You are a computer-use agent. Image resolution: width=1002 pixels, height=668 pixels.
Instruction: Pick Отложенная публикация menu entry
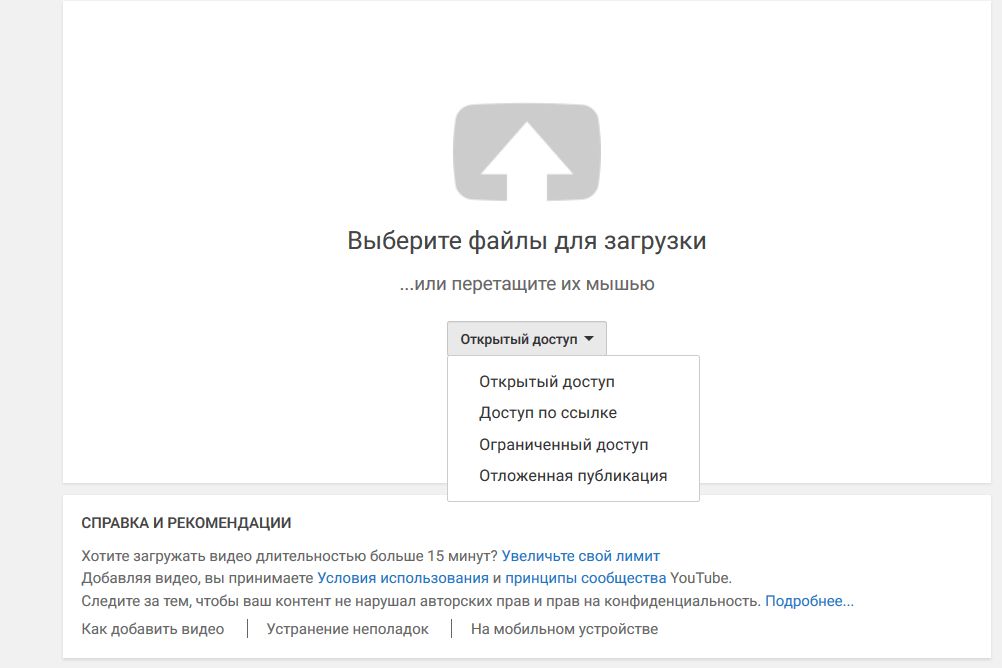(573, 476)
